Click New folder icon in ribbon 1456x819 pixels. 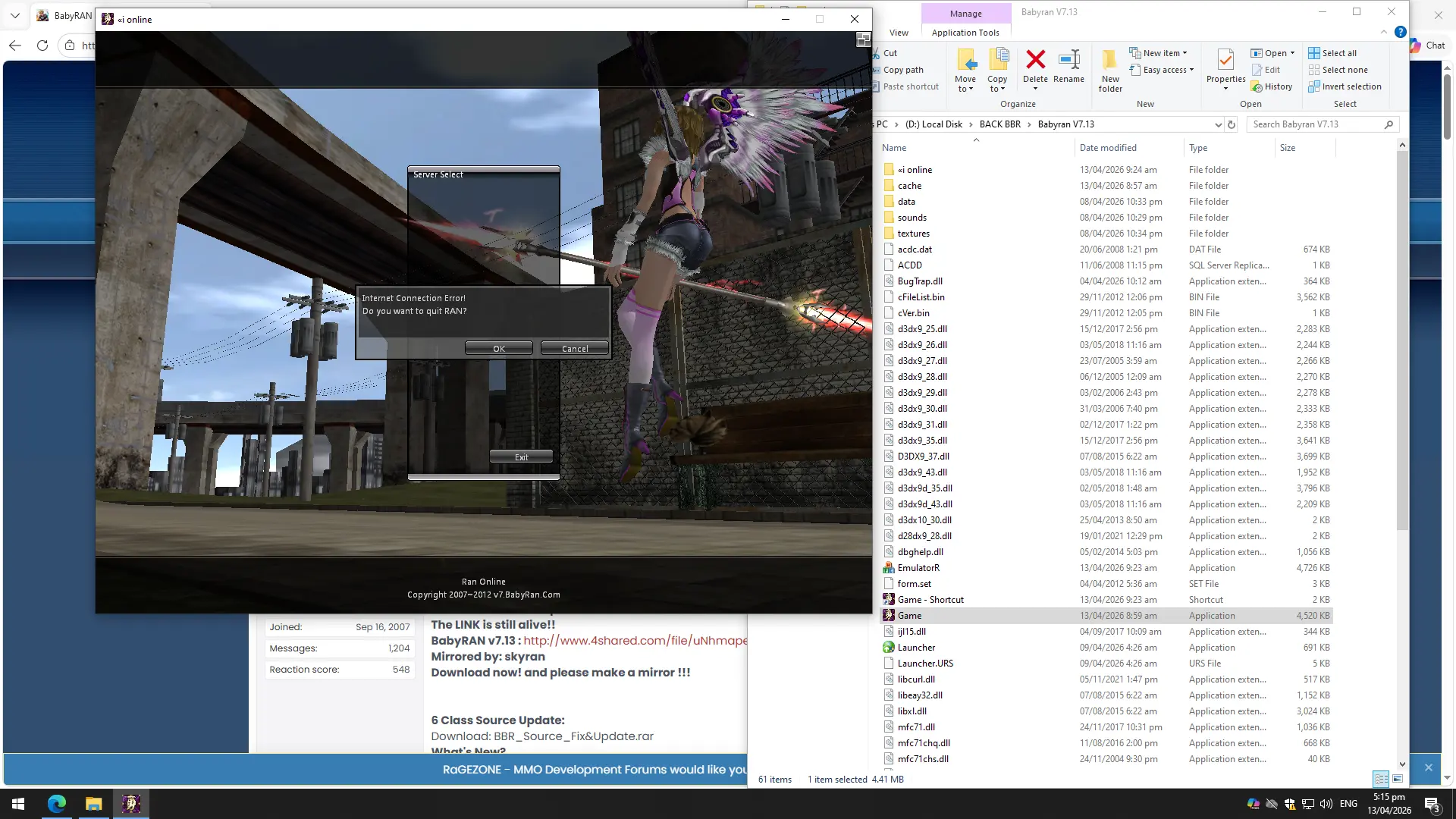(1110, 71)
